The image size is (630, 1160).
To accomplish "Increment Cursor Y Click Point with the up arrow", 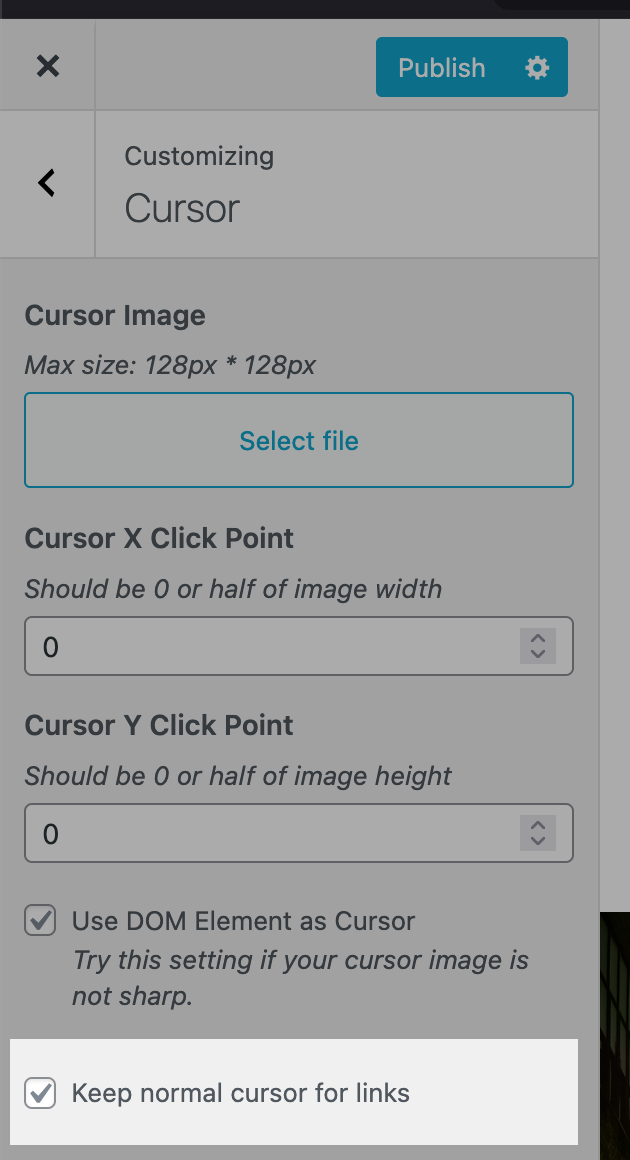I will pyautogui.click(x=537, y=826).
